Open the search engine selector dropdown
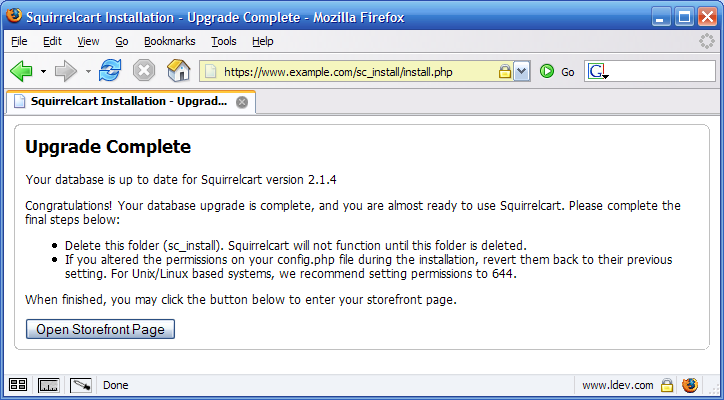724x400 pixels. (599, 72)
